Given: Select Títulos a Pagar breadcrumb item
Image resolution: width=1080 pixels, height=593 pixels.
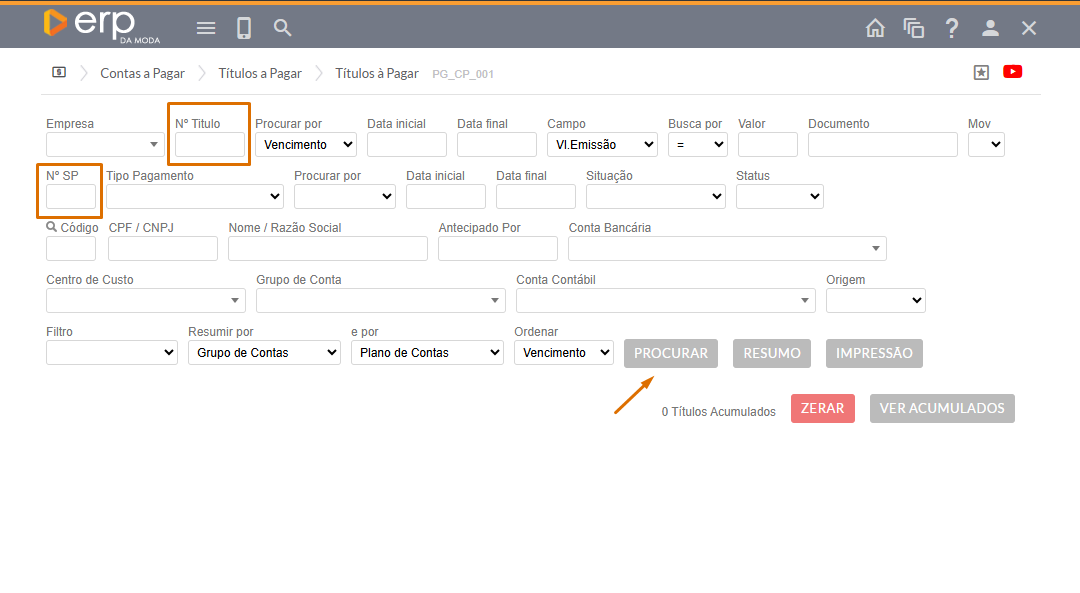Looking at the screenshot, I should 260,73.
